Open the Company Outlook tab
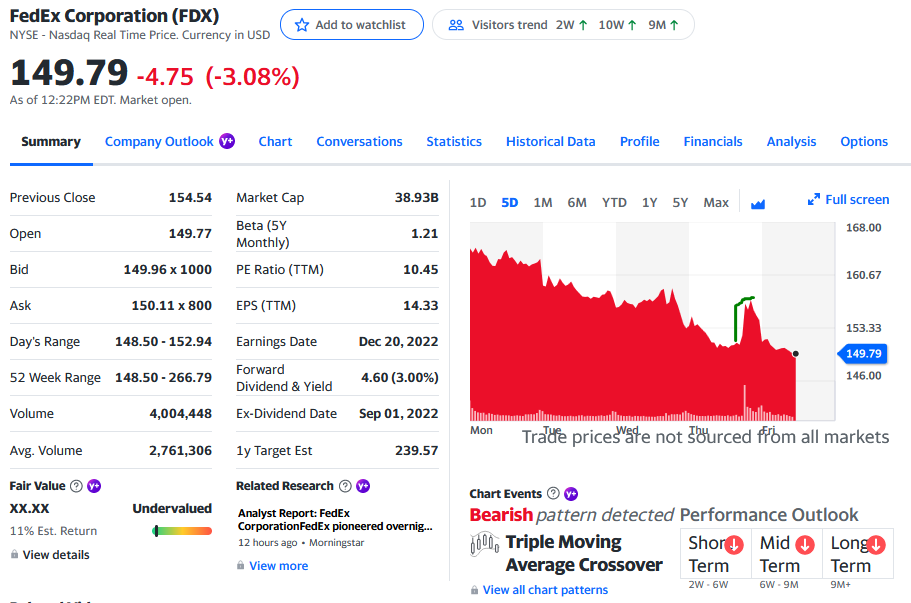This screenshot has height=603, width=911. 159,142
